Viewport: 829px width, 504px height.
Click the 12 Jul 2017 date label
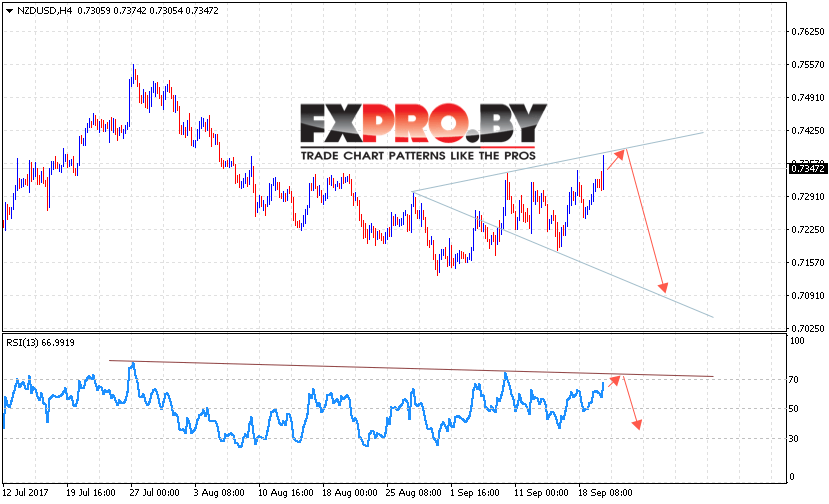[25, 493]
